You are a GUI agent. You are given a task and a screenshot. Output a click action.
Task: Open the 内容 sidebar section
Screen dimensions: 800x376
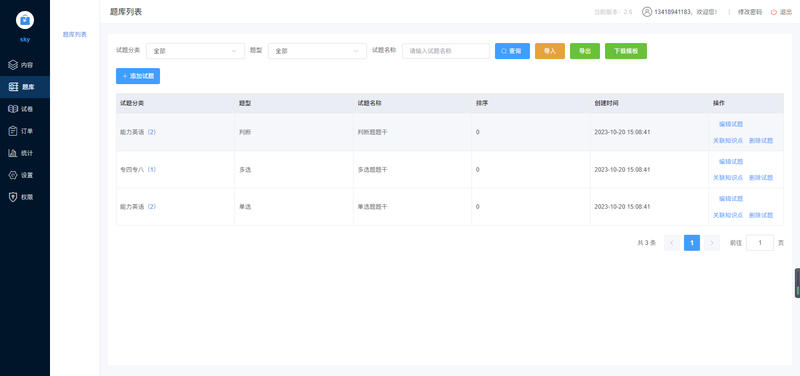(x=24, y=65)
